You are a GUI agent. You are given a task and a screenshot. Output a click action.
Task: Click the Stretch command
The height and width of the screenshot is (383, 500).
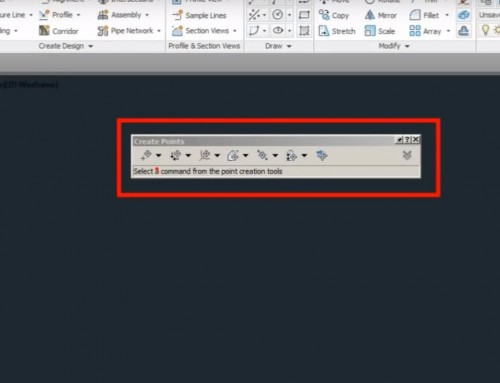(x=337, y=31)
